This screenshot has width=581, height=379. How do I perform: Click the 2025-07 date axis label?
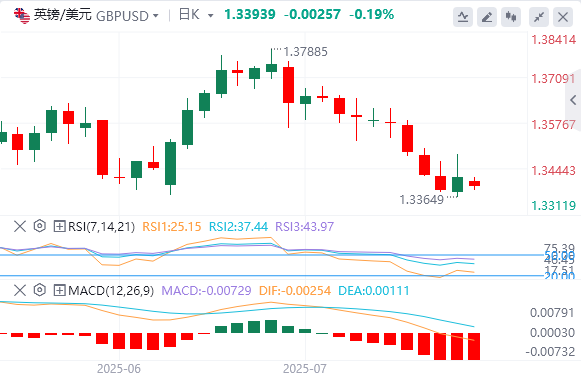coord(305,369)
